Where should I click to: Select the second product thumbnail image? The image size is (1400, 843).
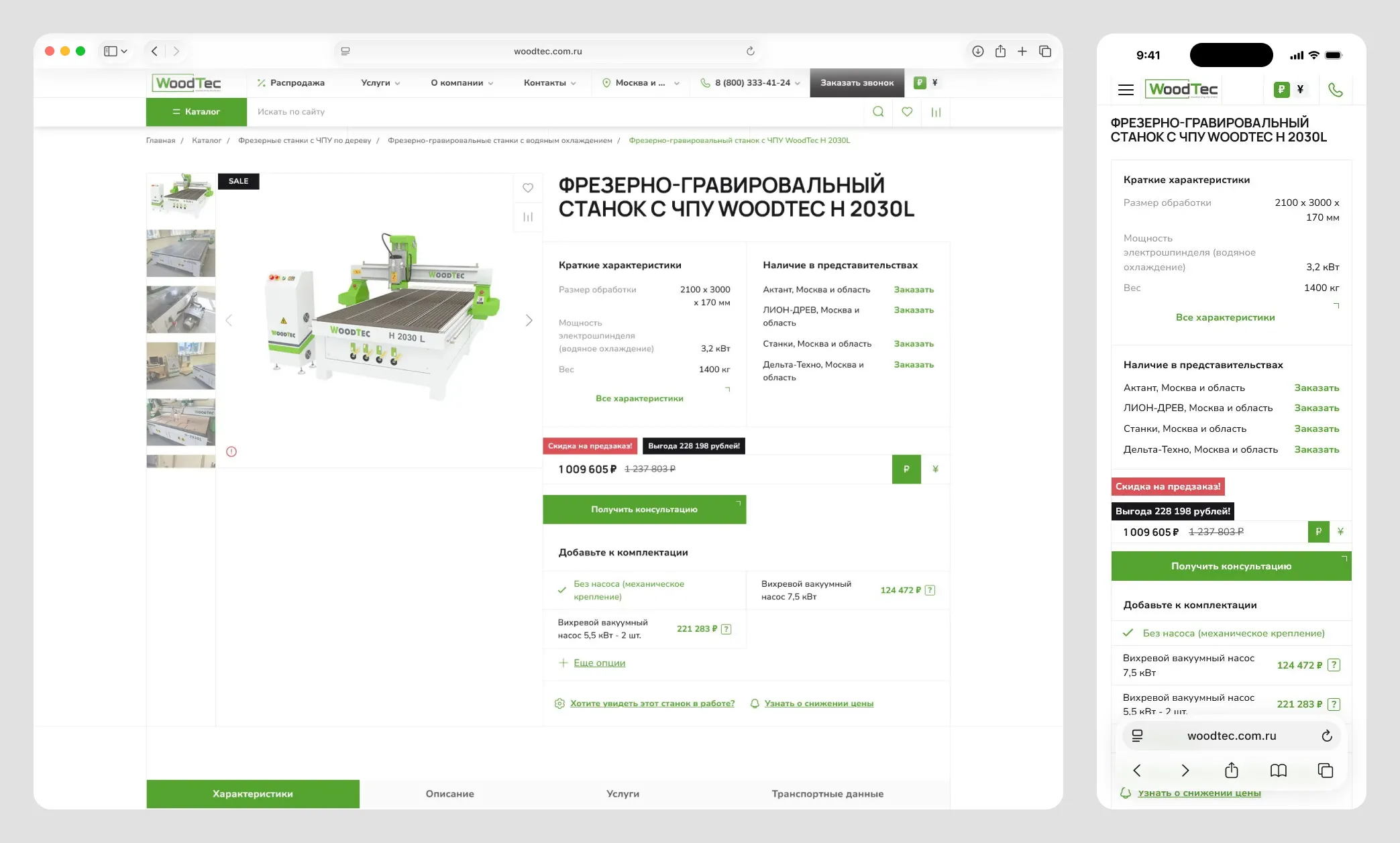pos(181,254)
